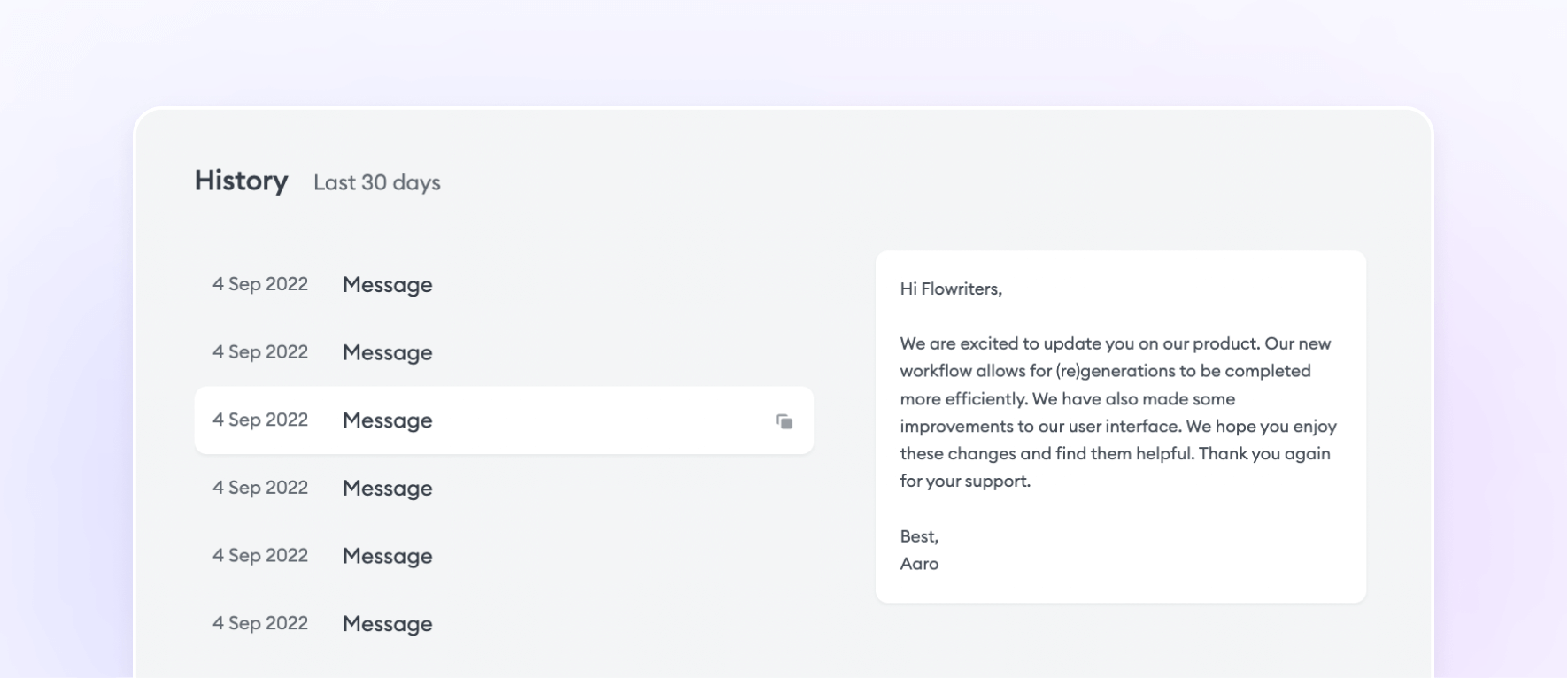1568x678 pixels.
Task: Click the date of the bottom history entry
Action: coord(260,623)
